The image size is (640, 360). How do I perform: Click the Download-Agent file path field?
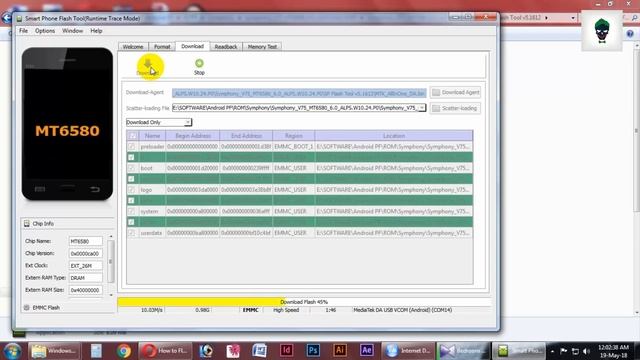coord(299,93)
